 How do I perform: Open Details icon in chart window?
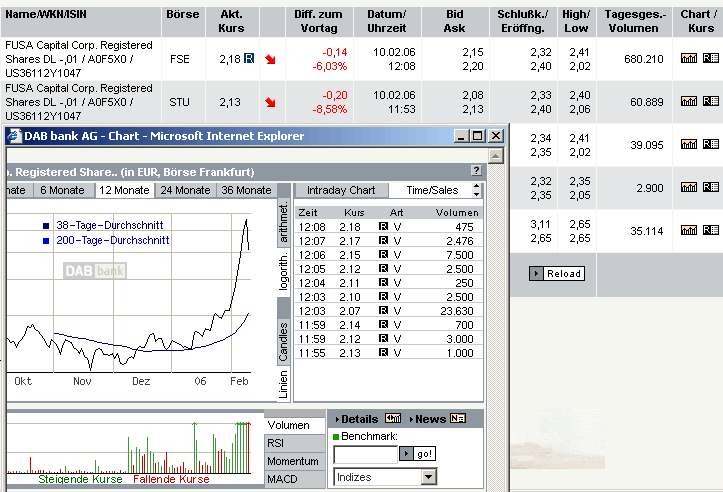393,419
